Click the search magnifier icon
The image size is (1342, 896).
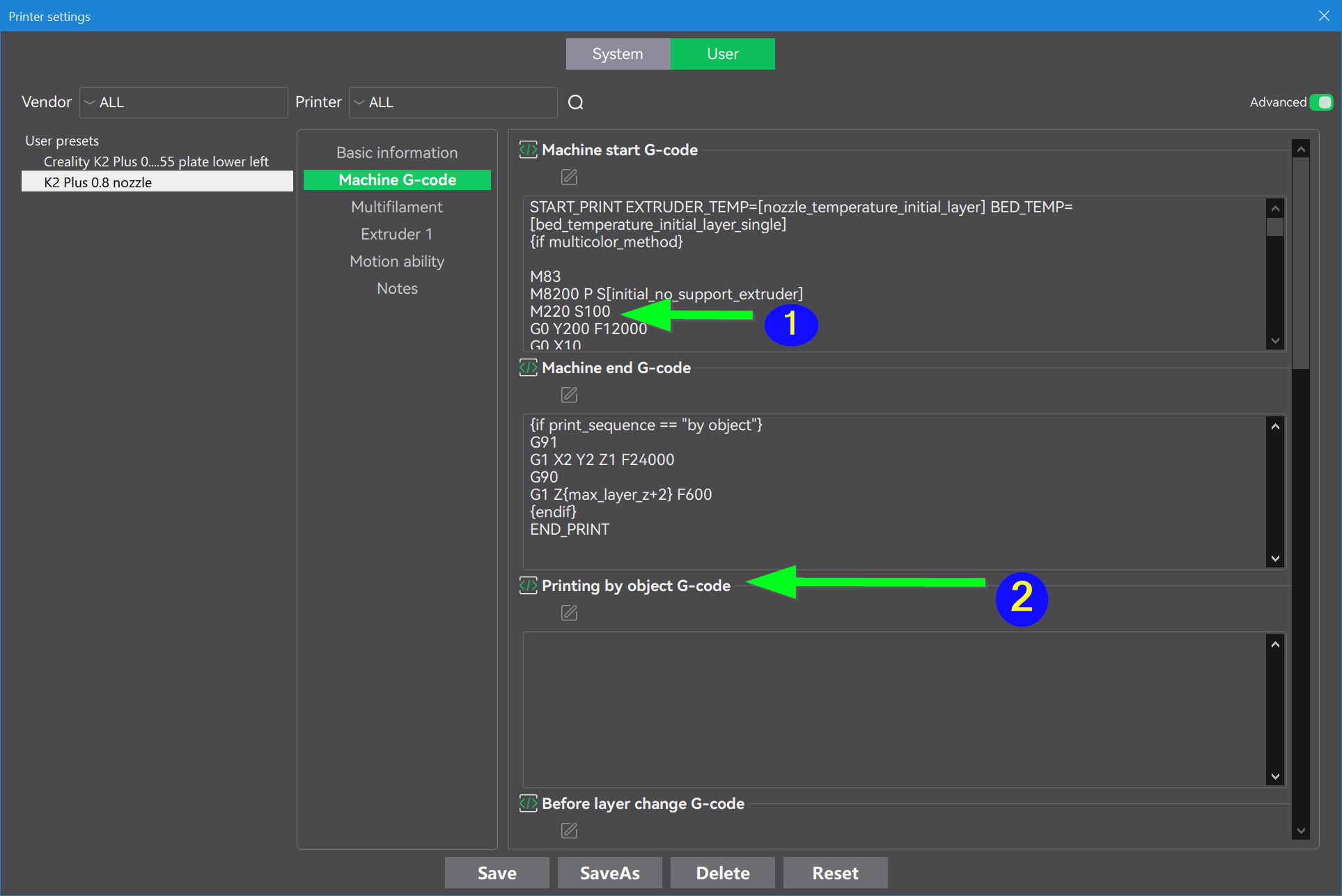coord(575,102)
